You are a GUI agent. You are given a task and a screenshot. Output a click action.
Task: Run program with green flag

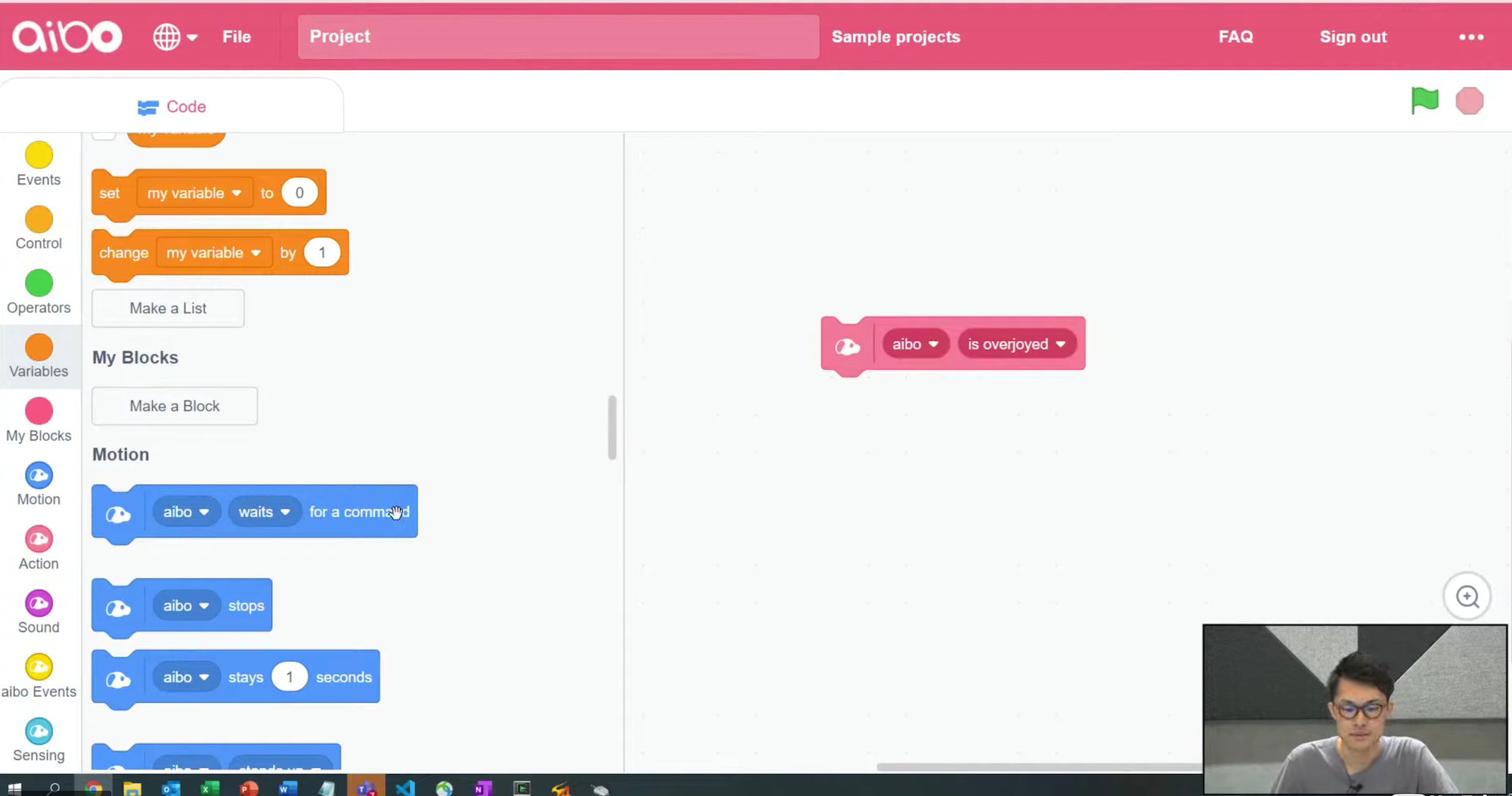1424,101
